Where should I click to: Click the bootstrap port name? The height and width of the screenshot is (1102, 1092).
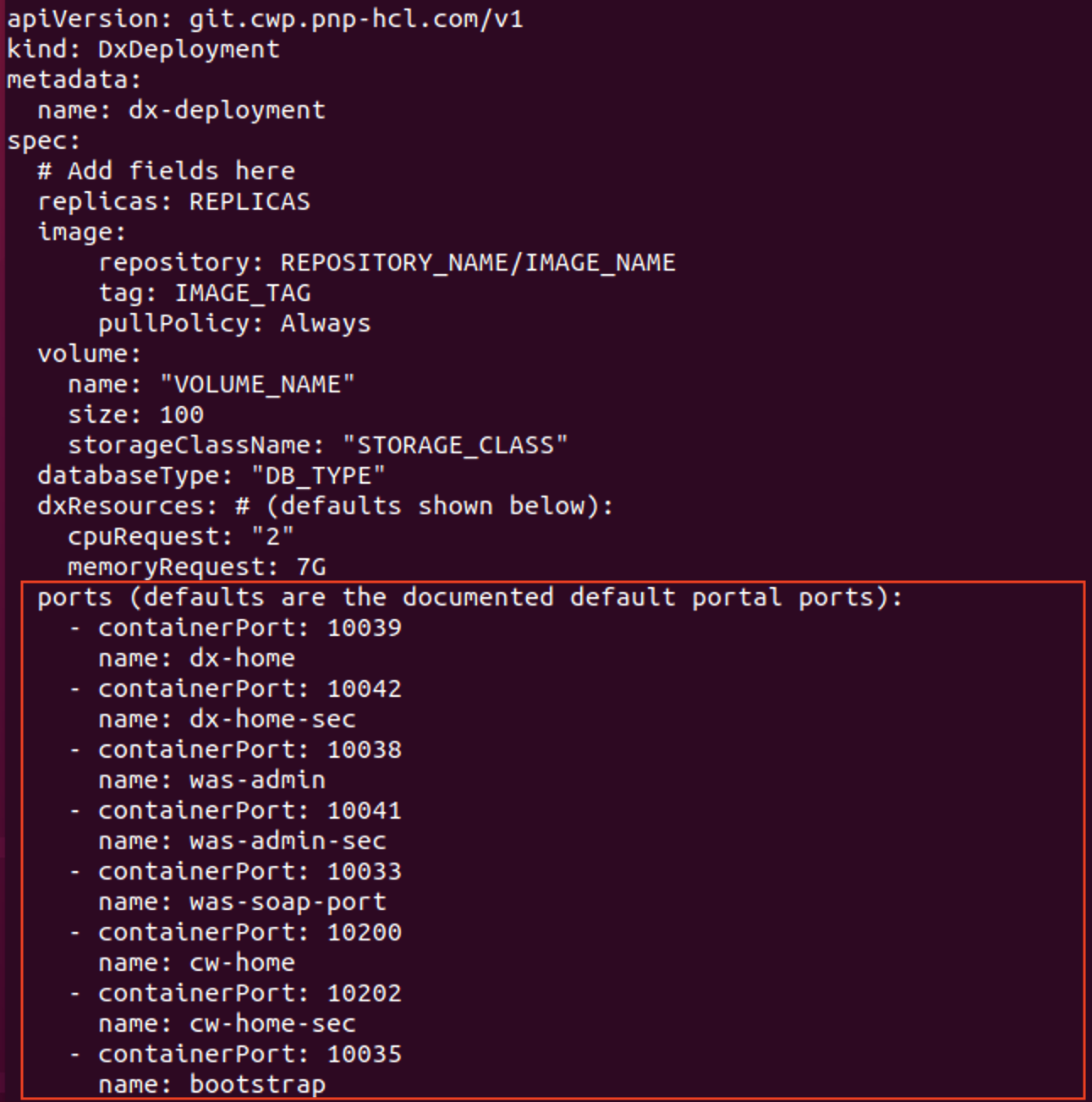257,1084
